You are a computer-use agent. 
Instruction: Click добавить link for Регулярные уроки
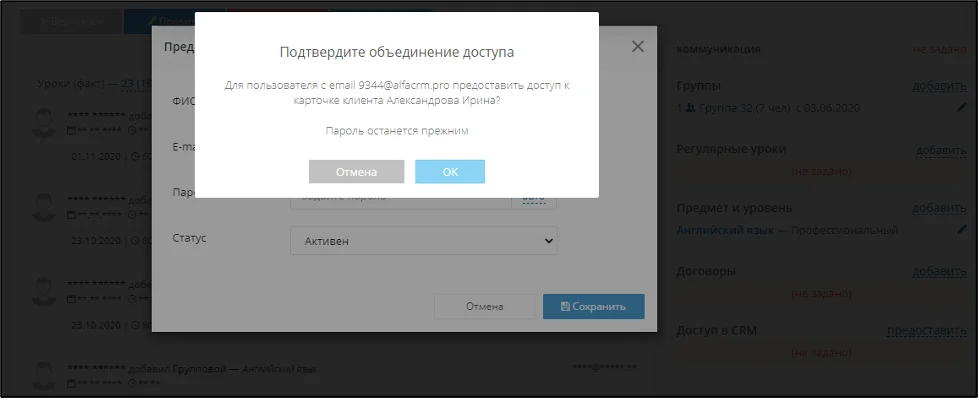(941, 150)
